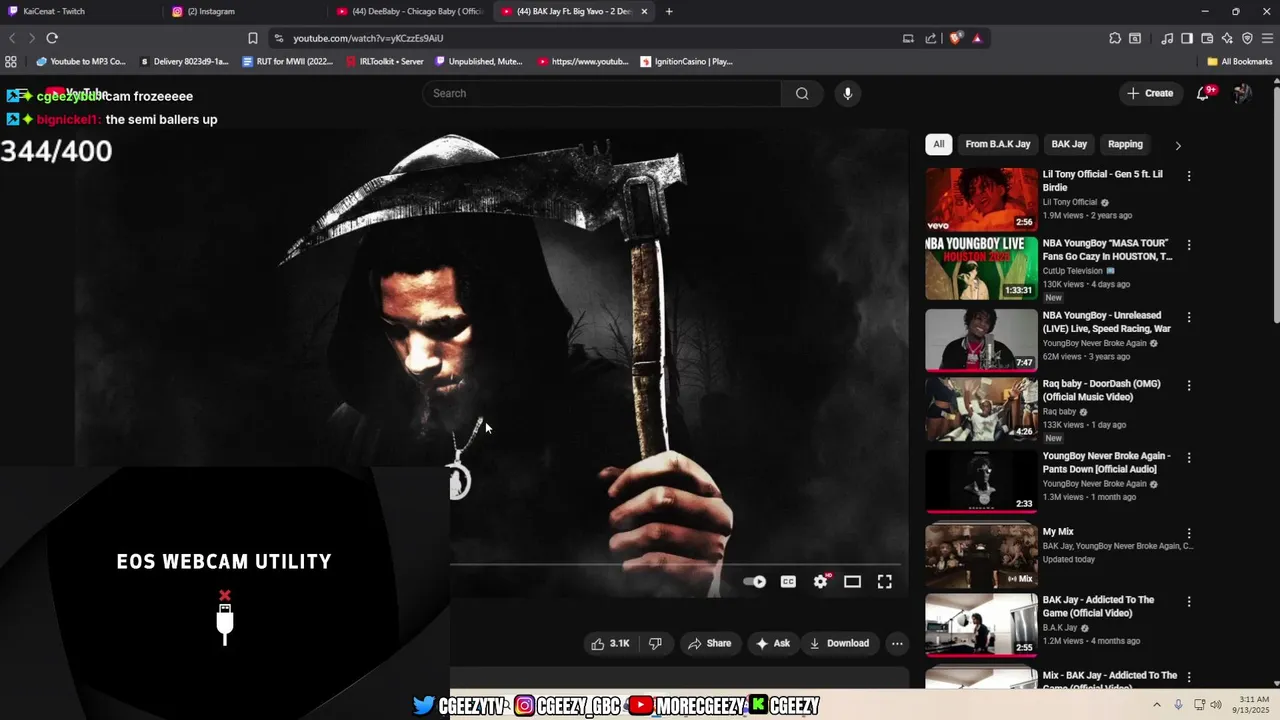The image size is (1280, 720).
Task: Open the media control music note icon
Action: click(x=1167, y=38)
